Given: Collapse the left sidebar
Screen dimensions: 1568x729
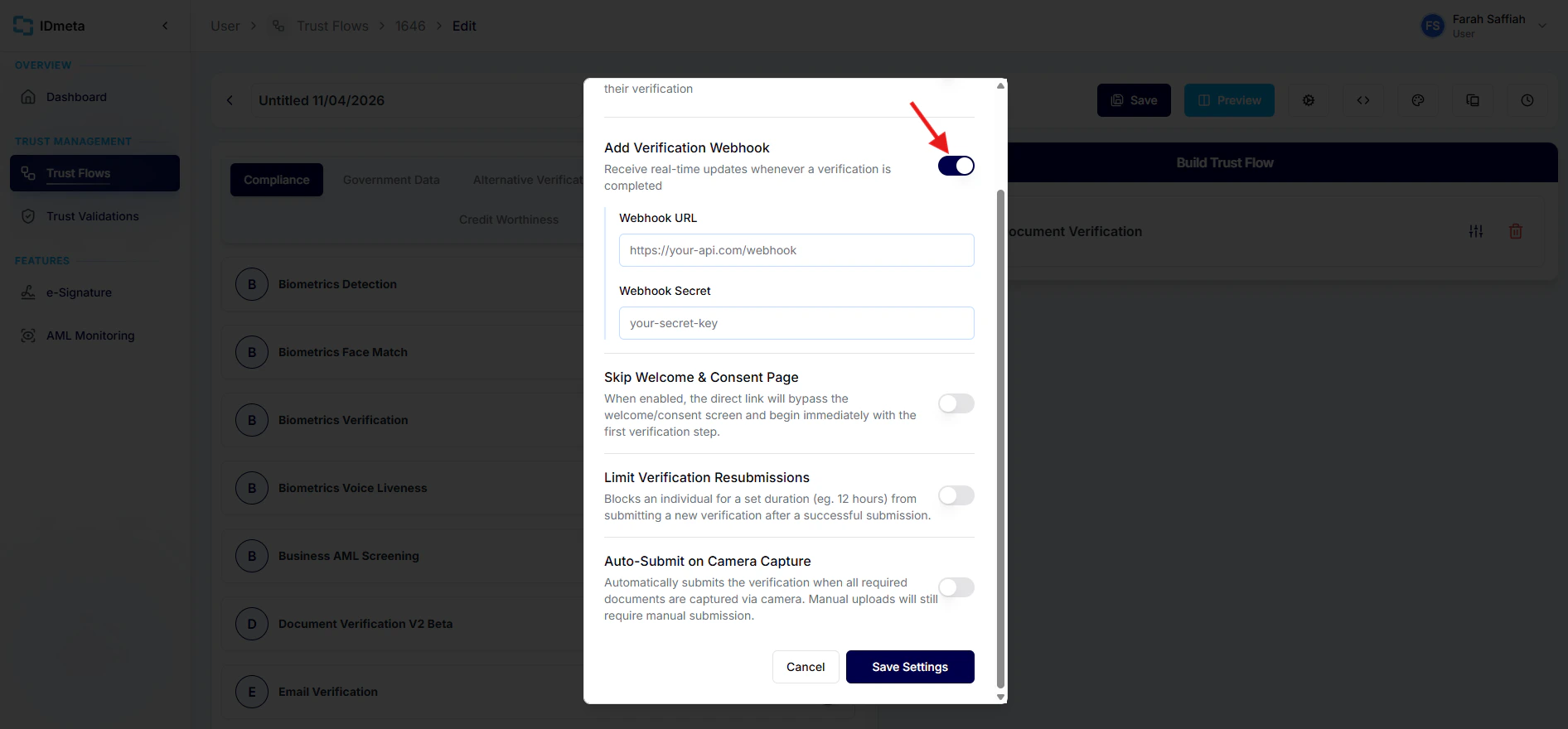Looking at the screenshot, I should (164, 26).
